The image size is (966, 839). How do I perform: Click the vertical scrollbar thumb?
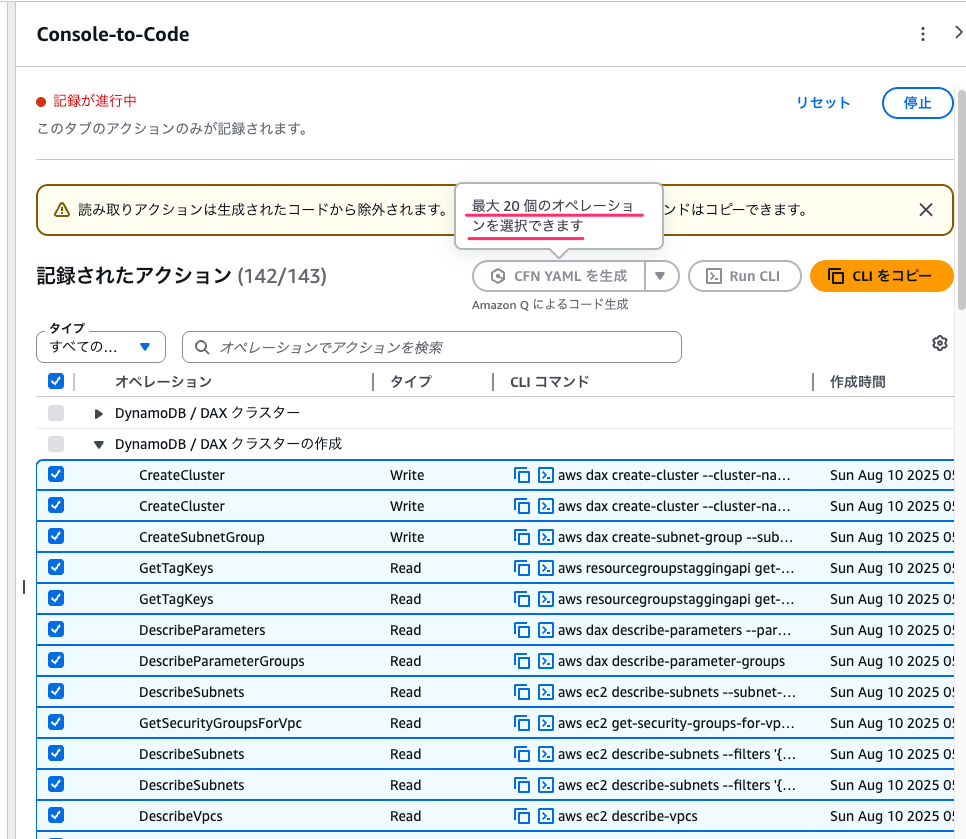(x=961, y=200)
